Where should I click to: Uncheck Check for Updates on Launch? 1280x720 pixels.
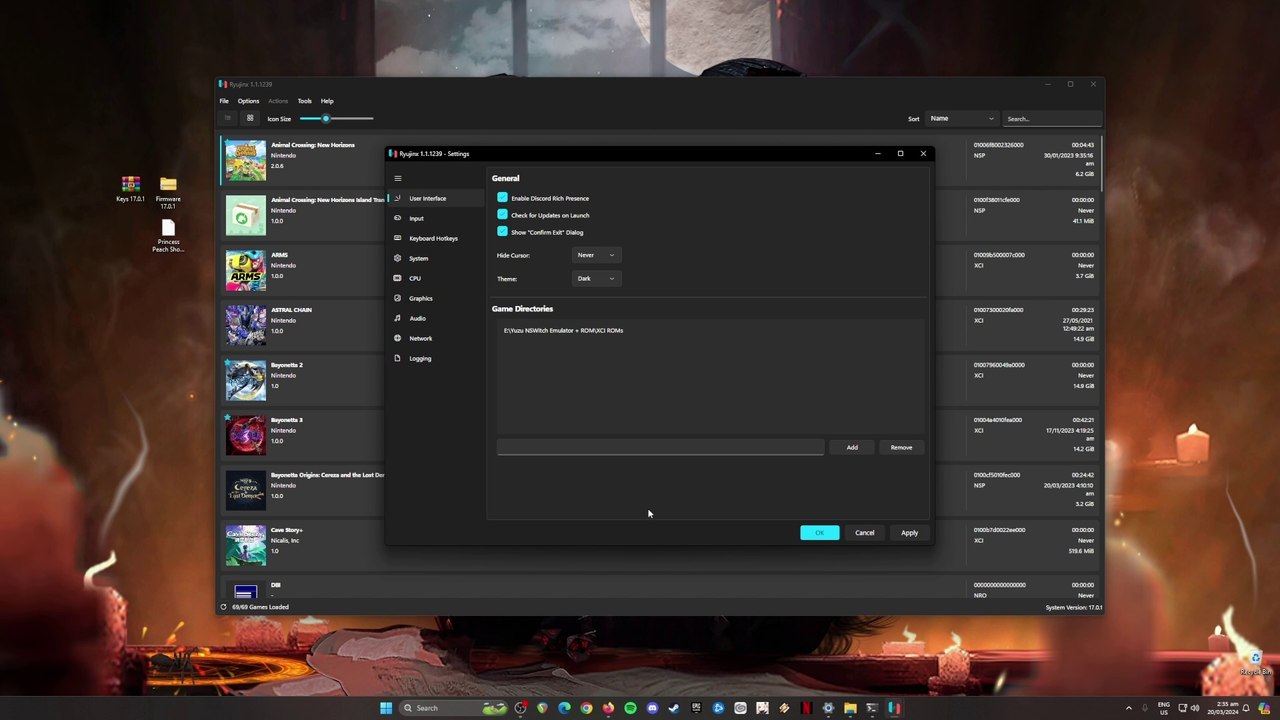click(502, 215)
